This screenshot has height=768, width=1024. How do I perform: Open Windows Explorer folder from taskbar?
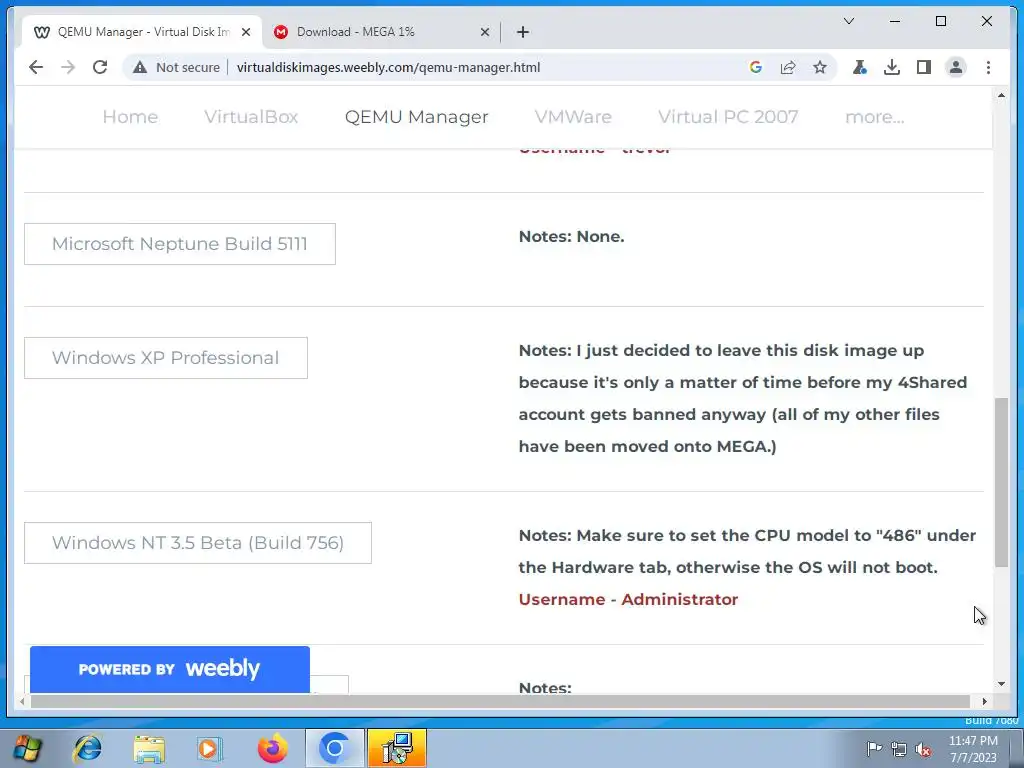(149, 748)
